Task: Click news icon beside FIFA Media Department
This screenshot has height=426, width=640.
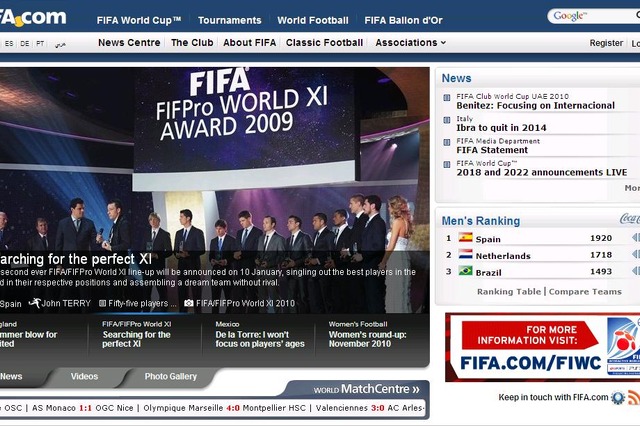Action: (447, 142)
